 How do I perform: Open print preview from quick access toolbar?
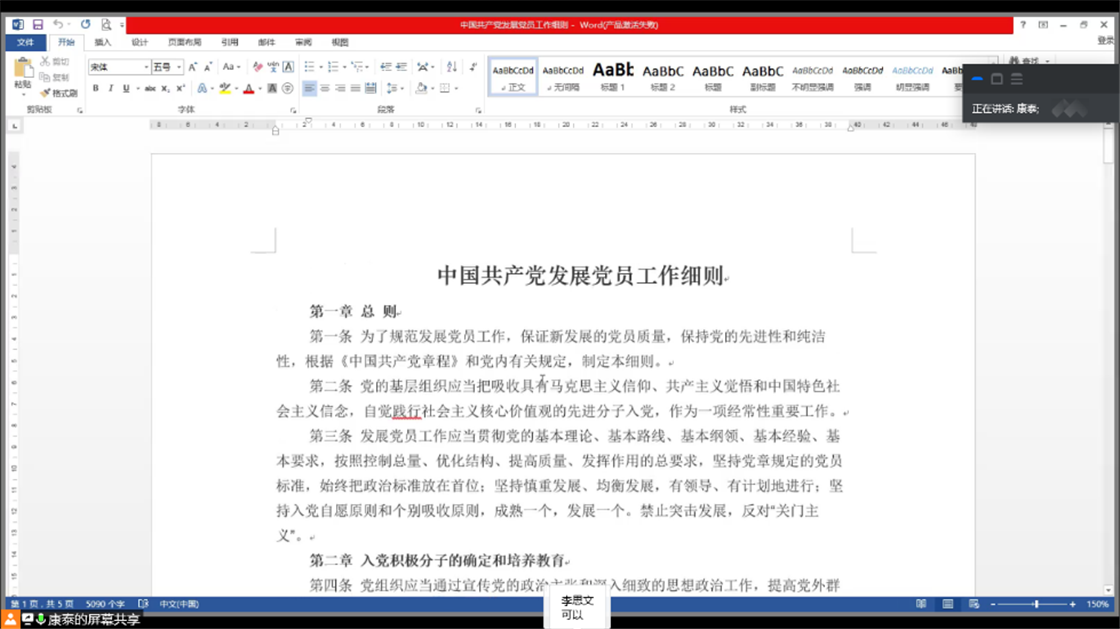pyautogui.click(x=106, y=24)
